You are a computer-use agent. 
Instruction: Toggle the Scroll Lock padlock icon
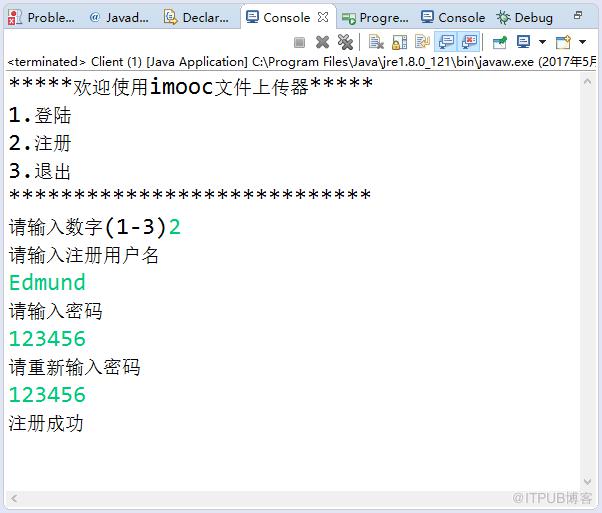[x=399, y=42]
